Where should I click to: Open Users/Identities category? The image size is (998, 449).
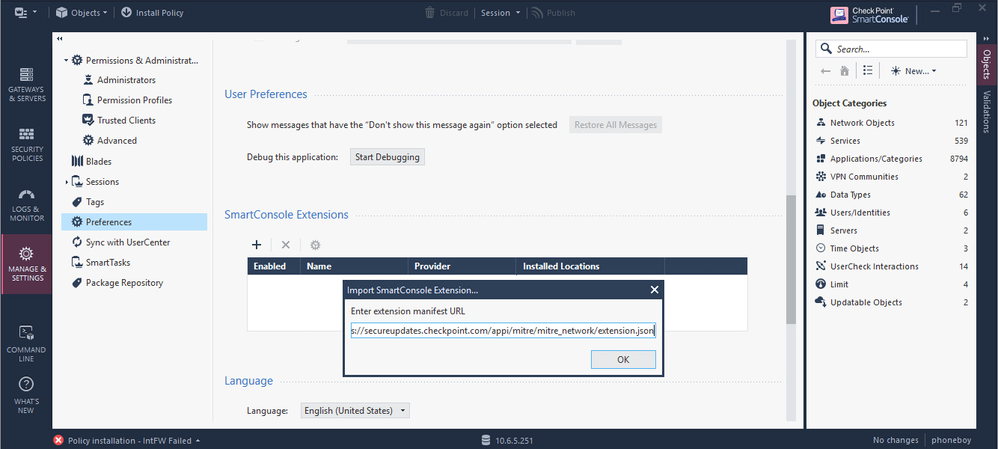pos(891,213)
